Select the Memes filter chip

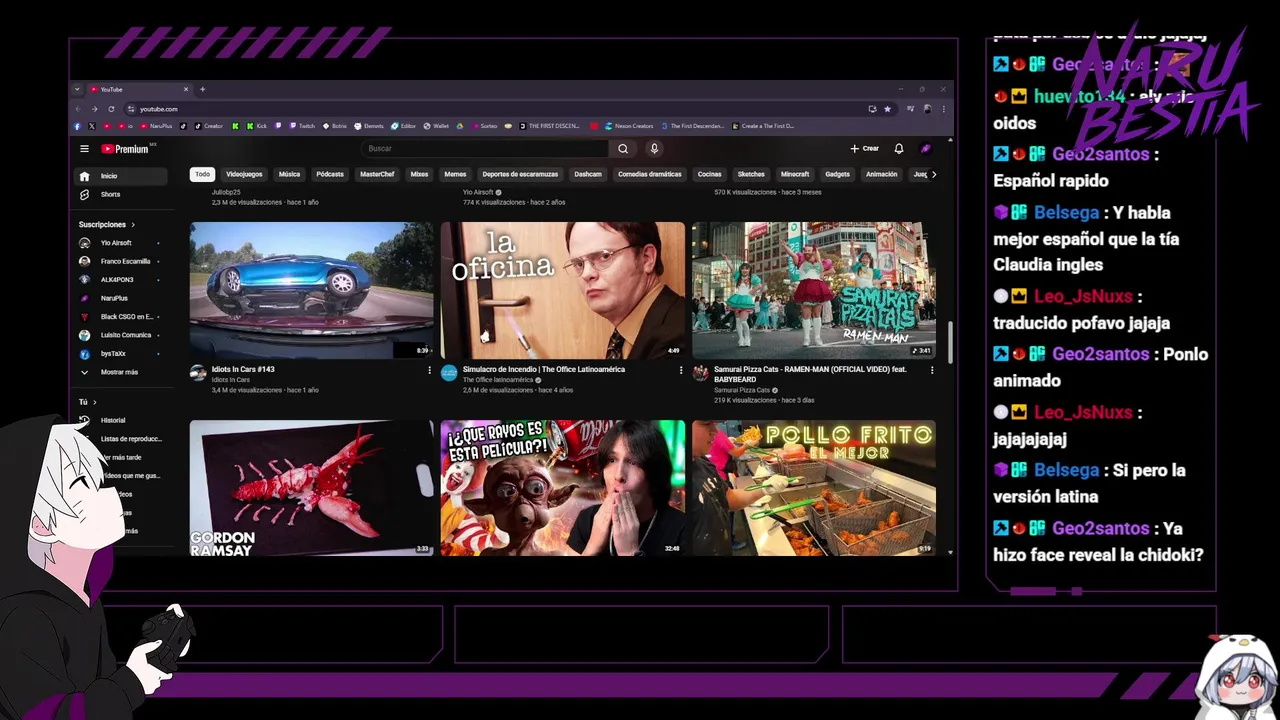tap(455, 174)
